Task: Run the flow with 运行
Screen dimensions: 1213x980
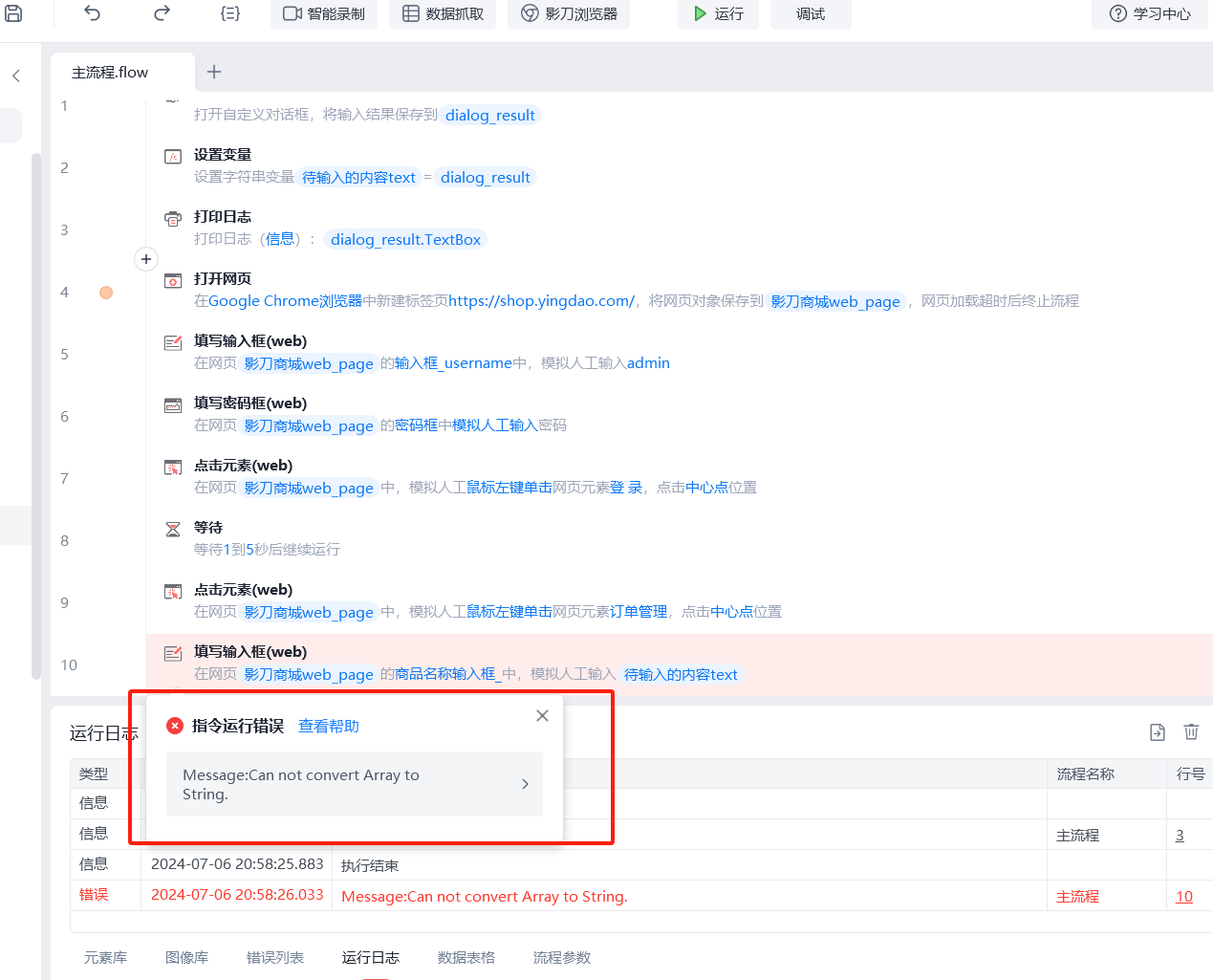Action: [718, 13]
